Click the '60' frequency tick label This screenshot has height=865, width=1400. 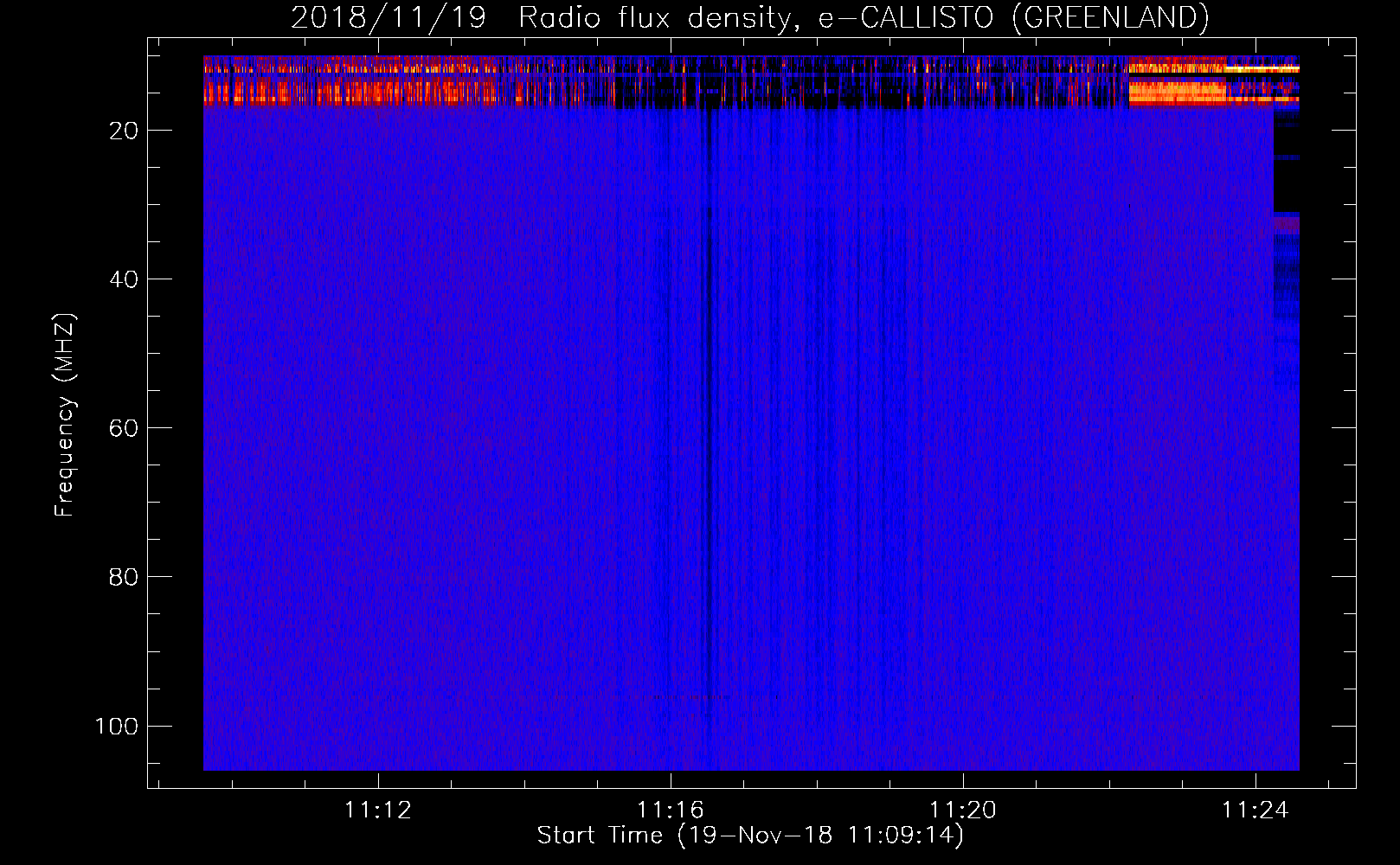coord(124,428)
